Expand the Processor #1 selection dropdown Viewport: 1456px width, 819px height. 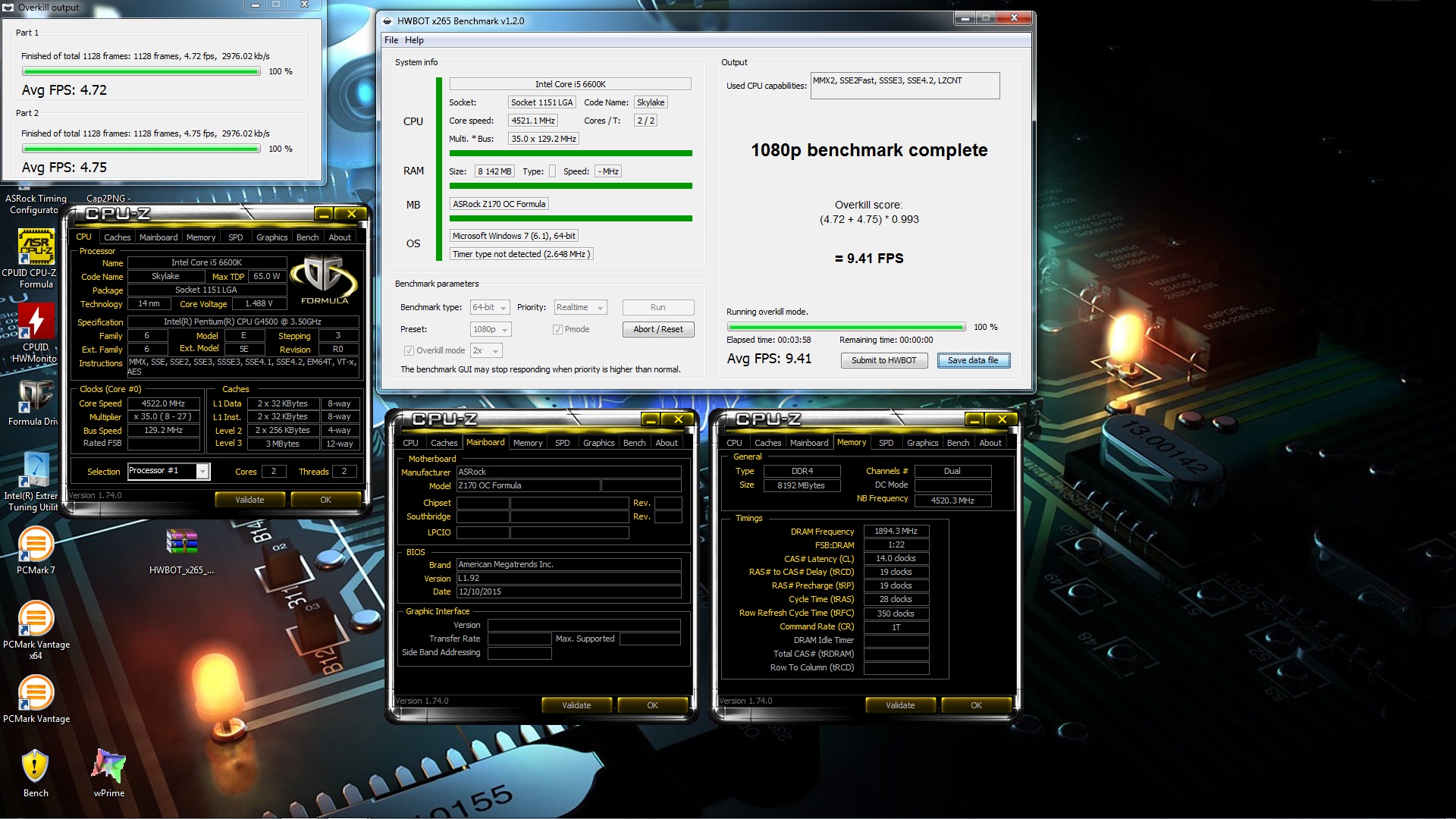click(x=202, y=472)
